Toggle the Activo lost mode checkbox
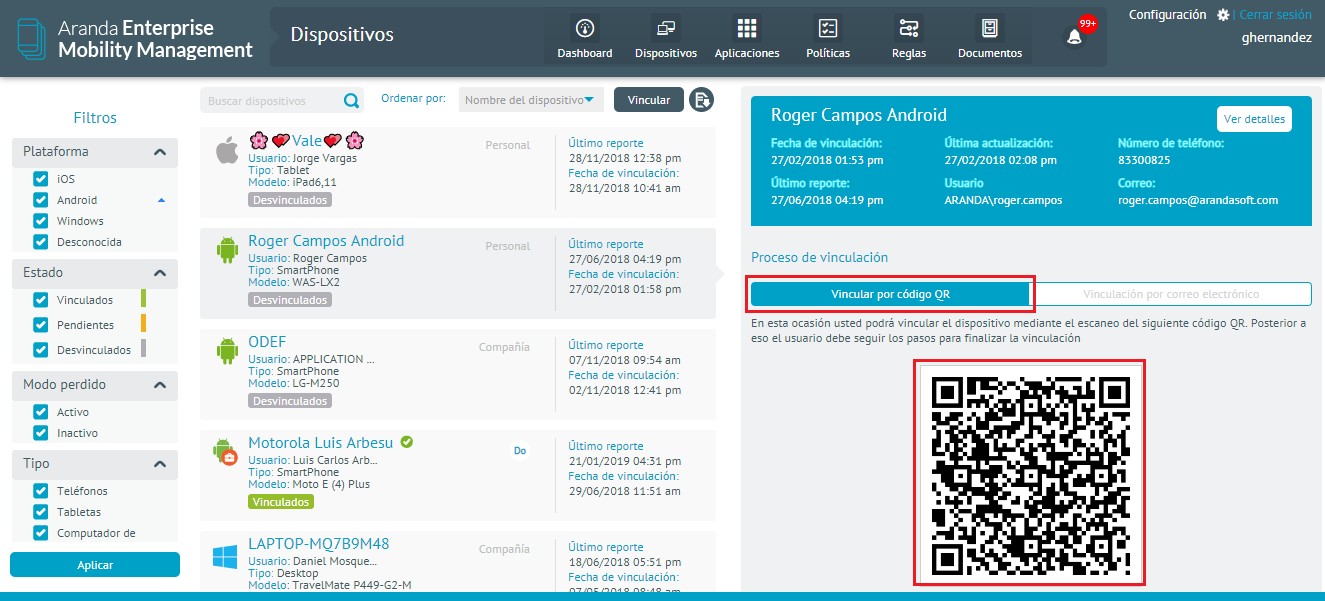1325x601 pixels. pos(41,412)
